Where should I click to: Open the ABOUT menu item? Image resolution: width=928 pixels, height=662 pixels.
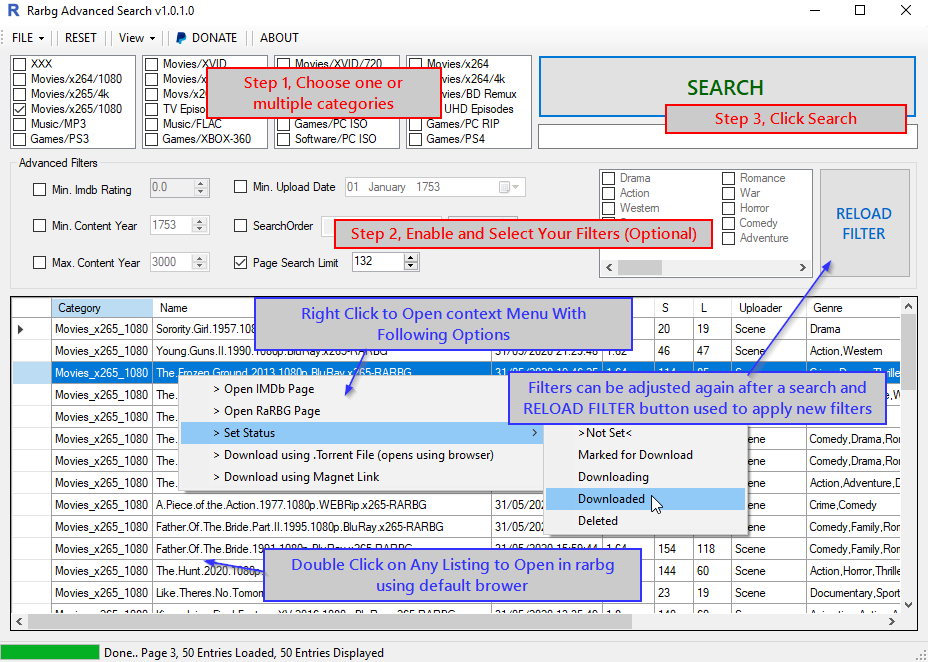(x=279, y=38)
